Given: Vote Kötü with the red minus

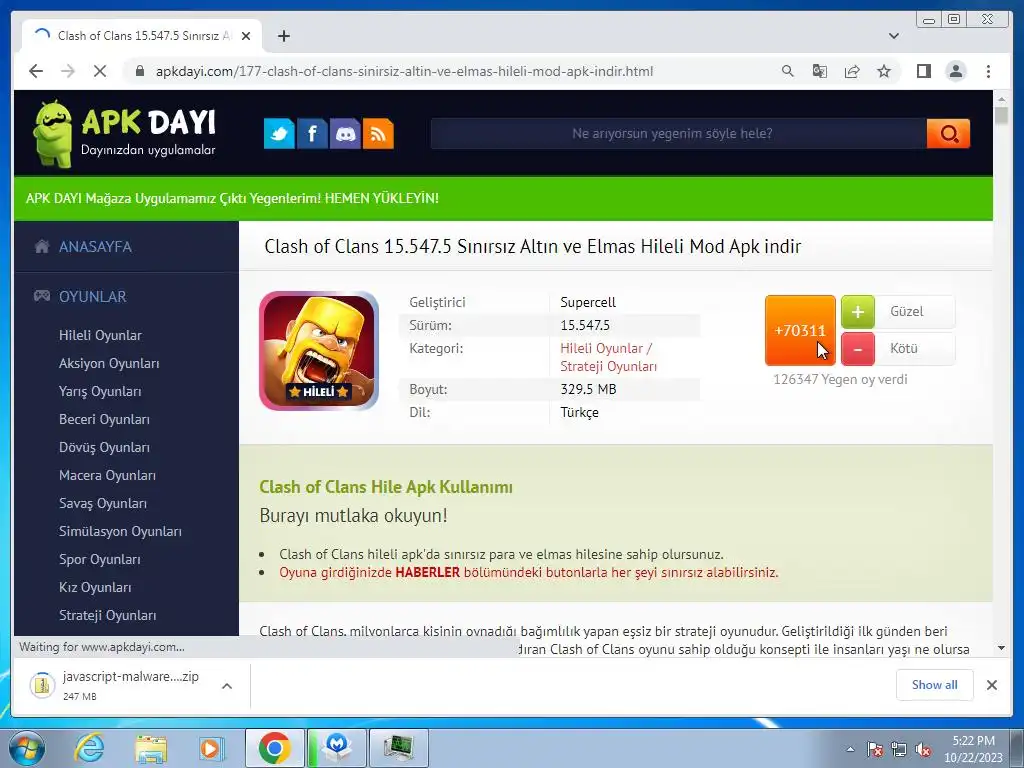Looking at the screenshot, I should (857, 349).
